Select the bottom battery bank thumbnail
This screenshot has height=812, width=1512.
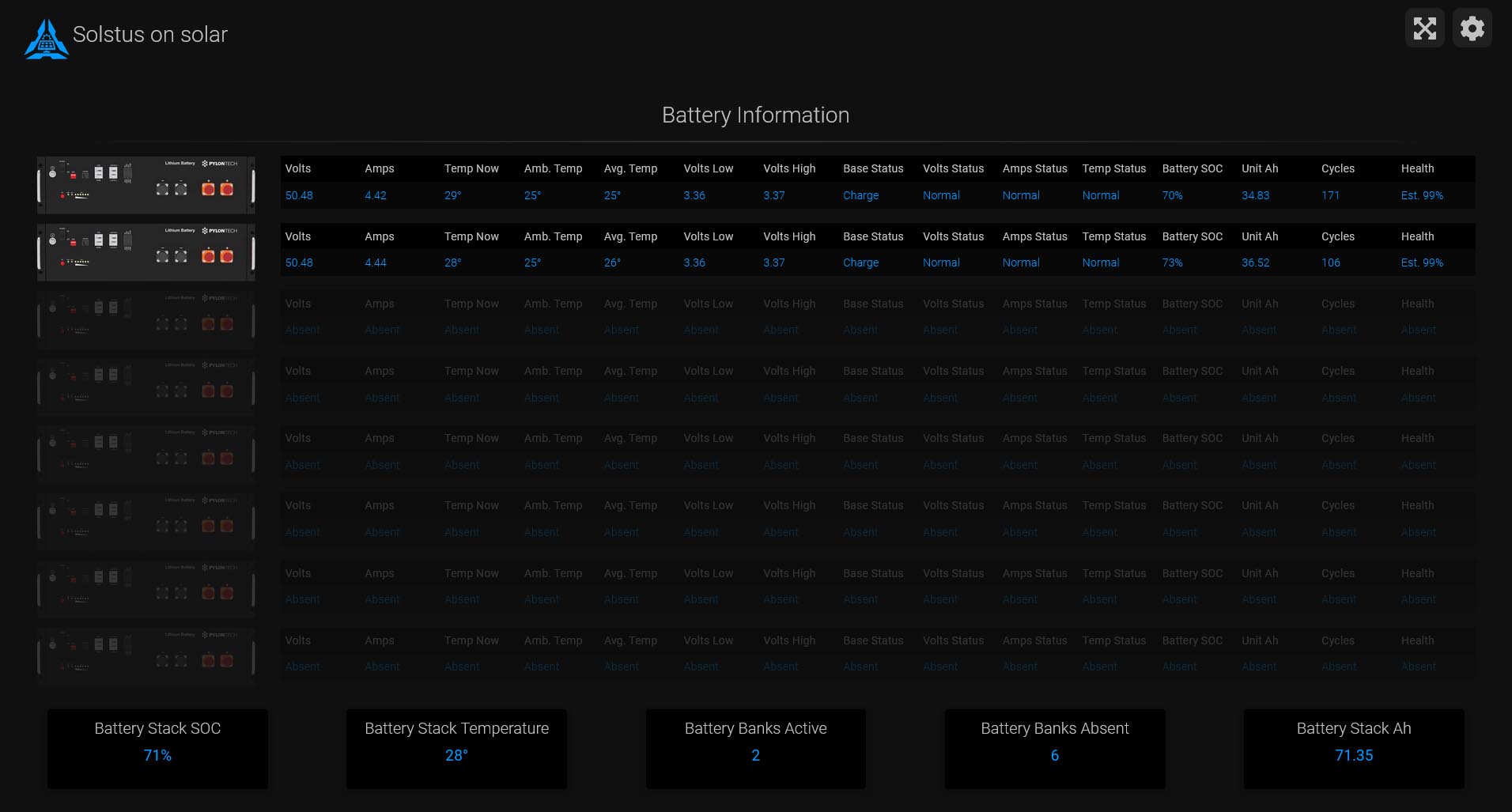tap(146, 655)
